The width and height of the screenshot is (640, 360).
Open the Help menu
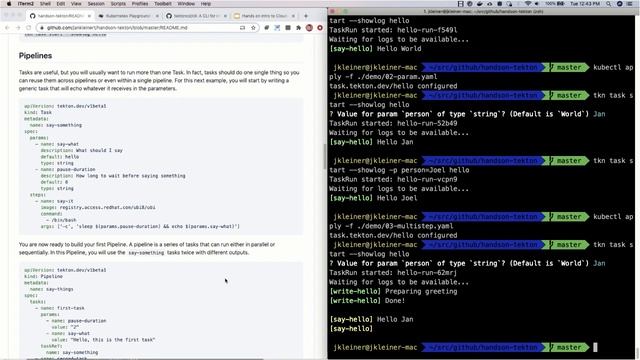[x=206, y=4]
